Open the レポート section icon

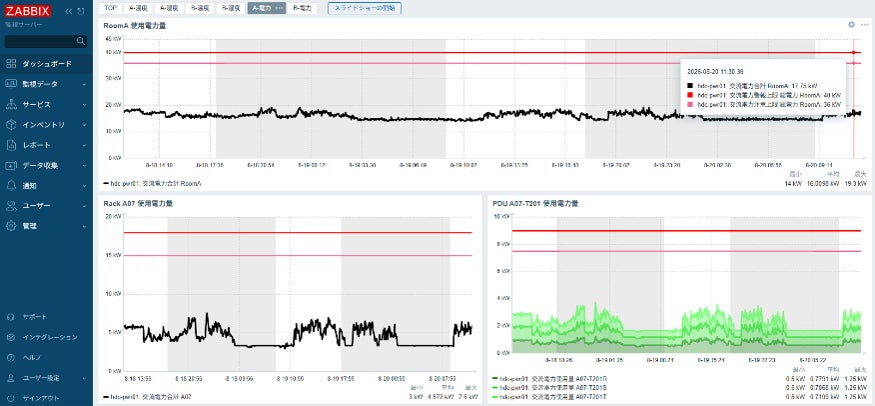(11, 145)
